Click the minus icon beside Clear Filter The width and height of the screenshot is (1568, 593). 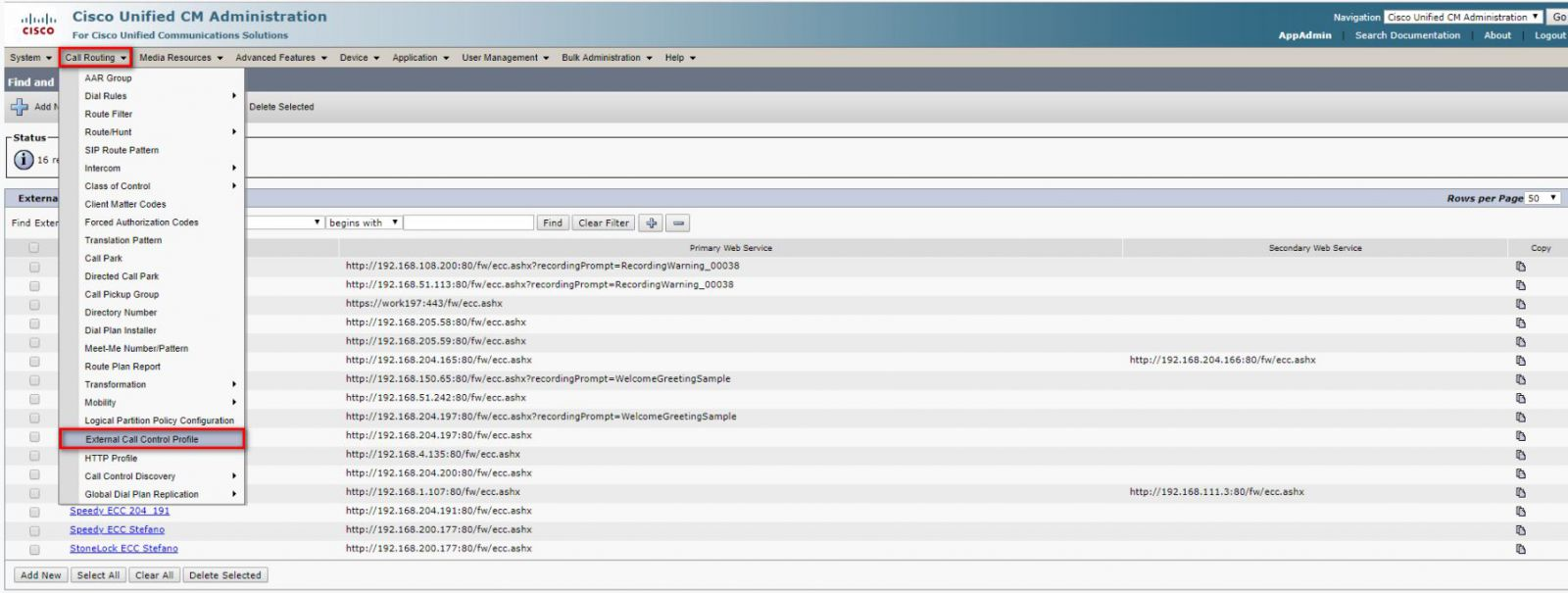[x=678, y=223]
